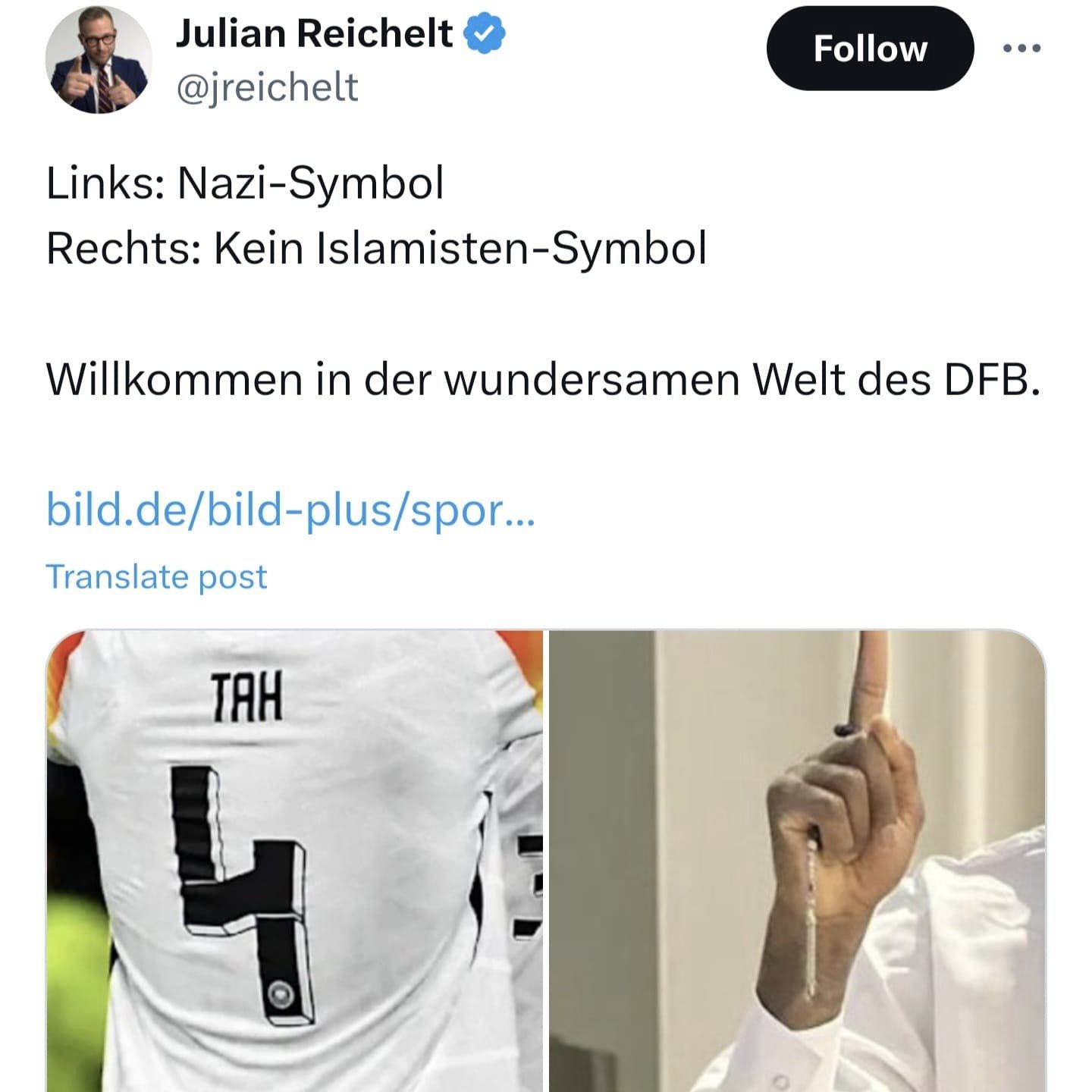Open the left jersey photo
1092x1092 pixels.
295,861
